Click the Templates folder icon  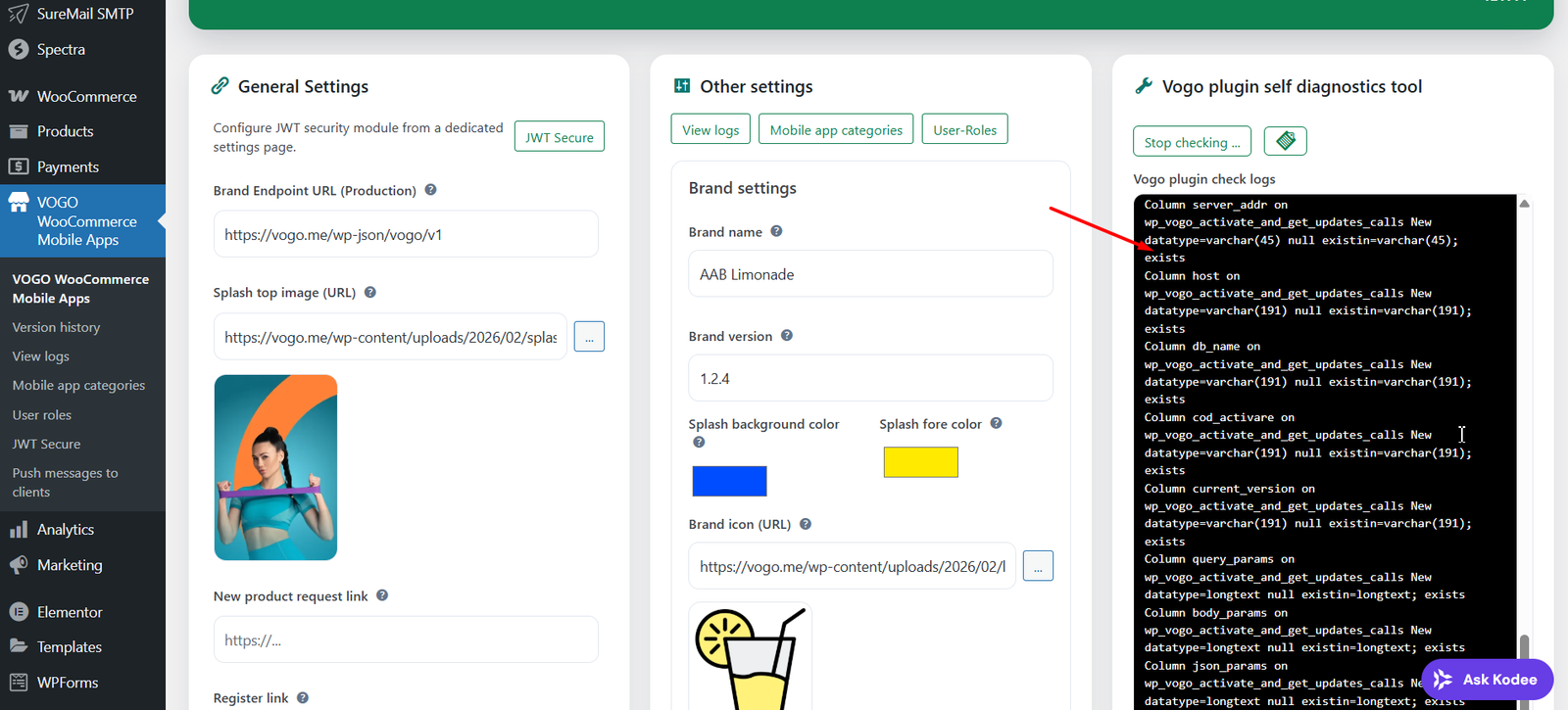(x=19, y=646)
